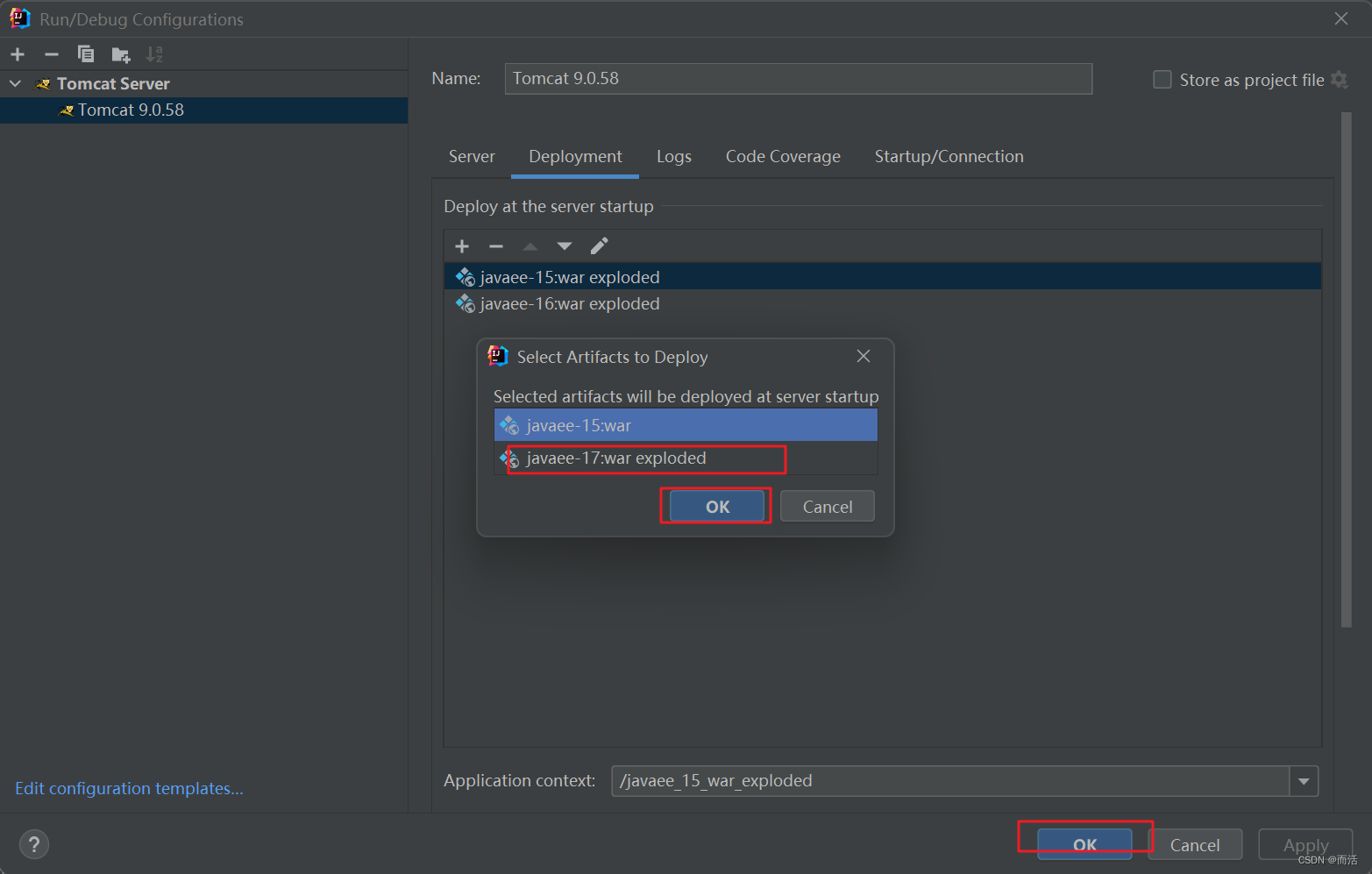Close the Select Artifacts to Deploy dialog
The height and width of the screenshot is (874, 1372).
(864, 356)
